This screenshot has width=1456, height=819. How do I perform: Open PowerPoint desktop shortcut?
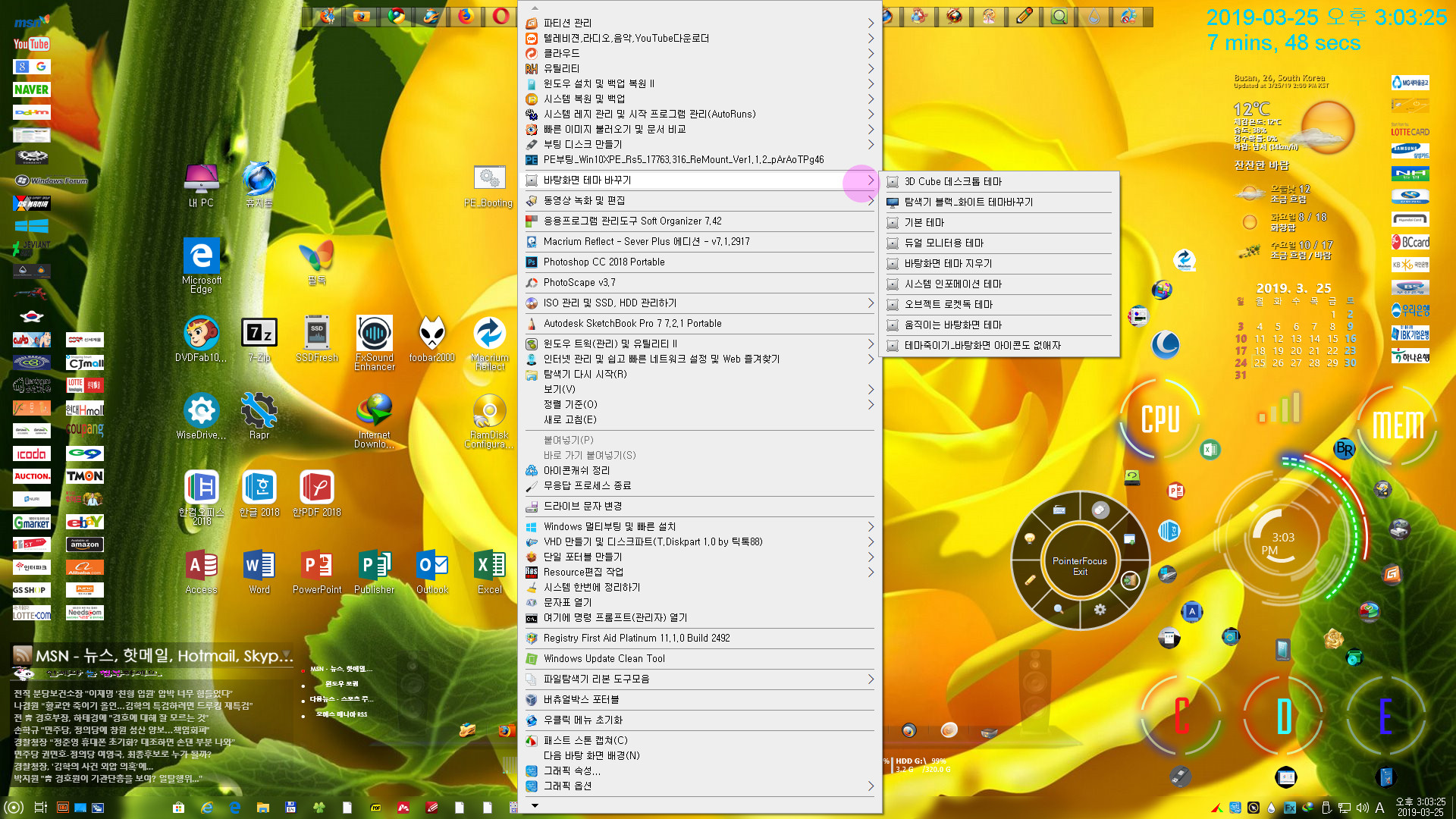pos(317,571)
